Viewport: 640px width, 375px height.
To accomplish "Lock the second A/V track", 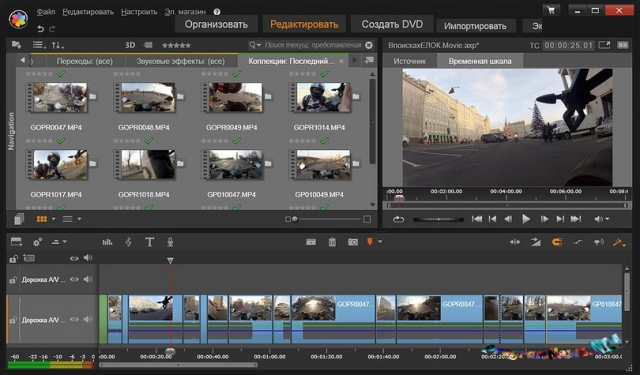I will pyautogui.click(x=13, y=320).
